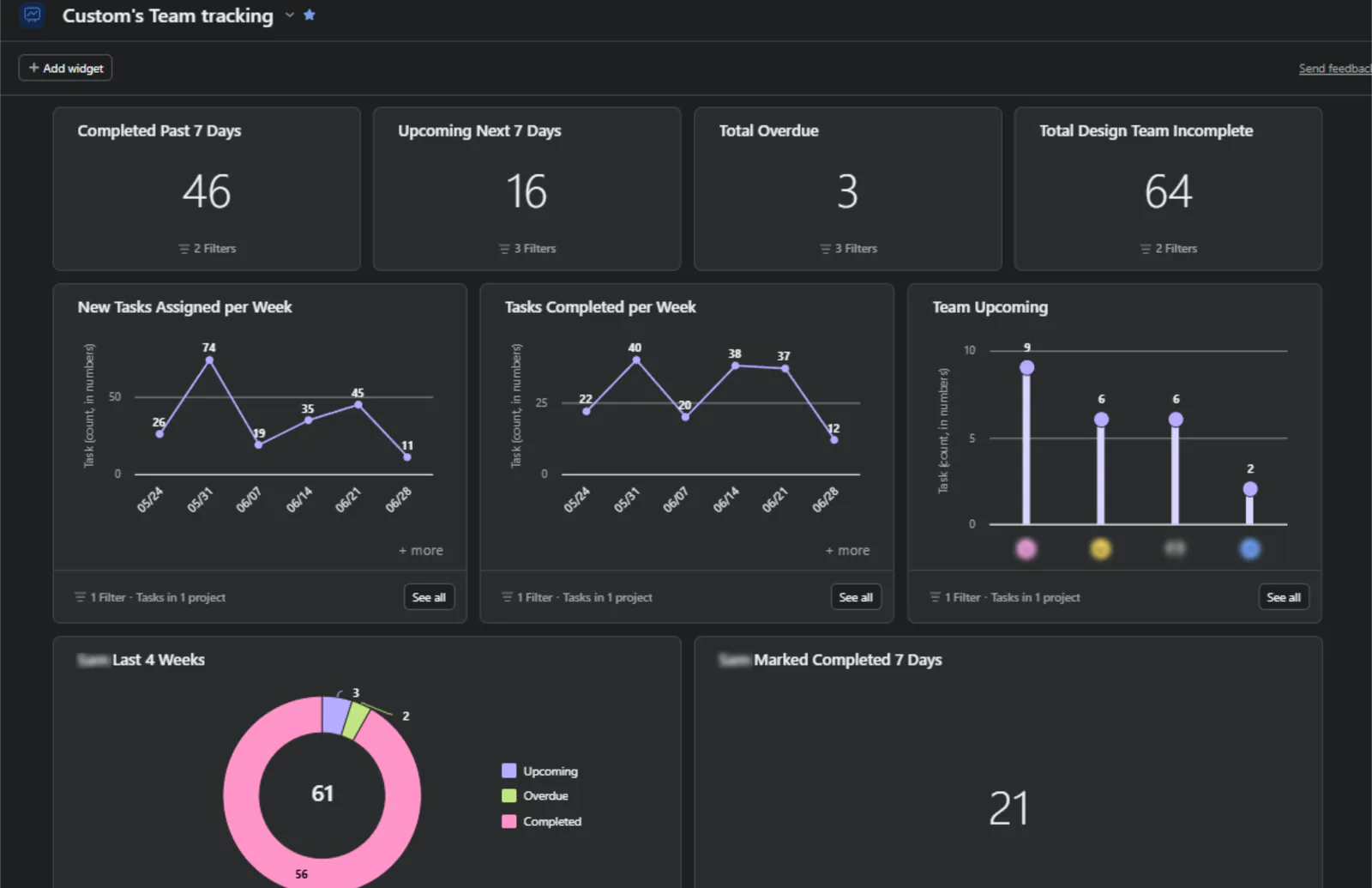Click the yellow avatar in Team Upcoming chart
1372x888 pixels.
[1100, 548]
